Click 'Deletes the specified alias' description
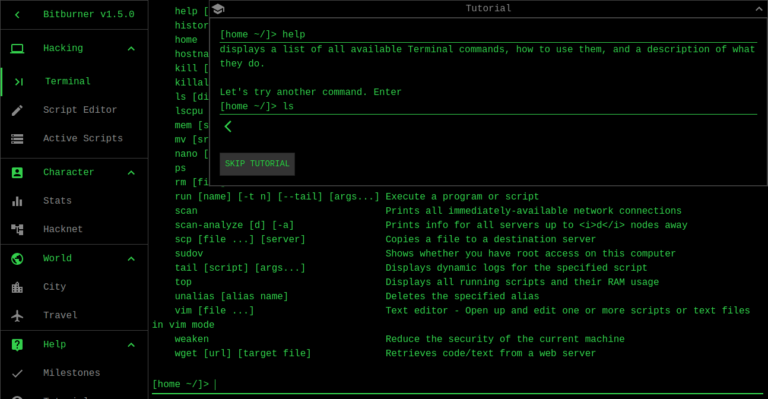Screen dimensions: 768x399 pos(462,297)
